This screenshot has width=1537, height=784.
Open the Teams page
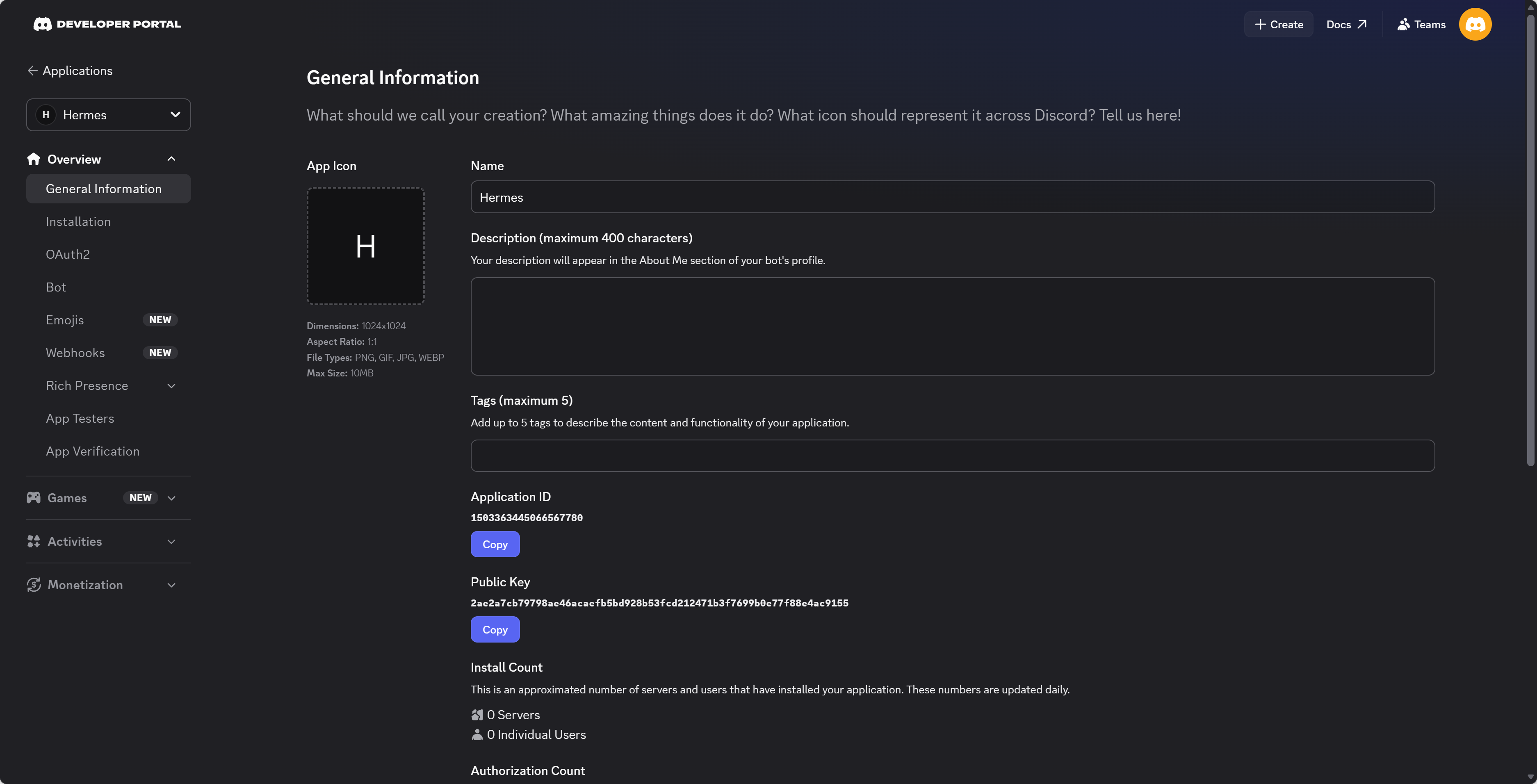tap(1421, 25)
